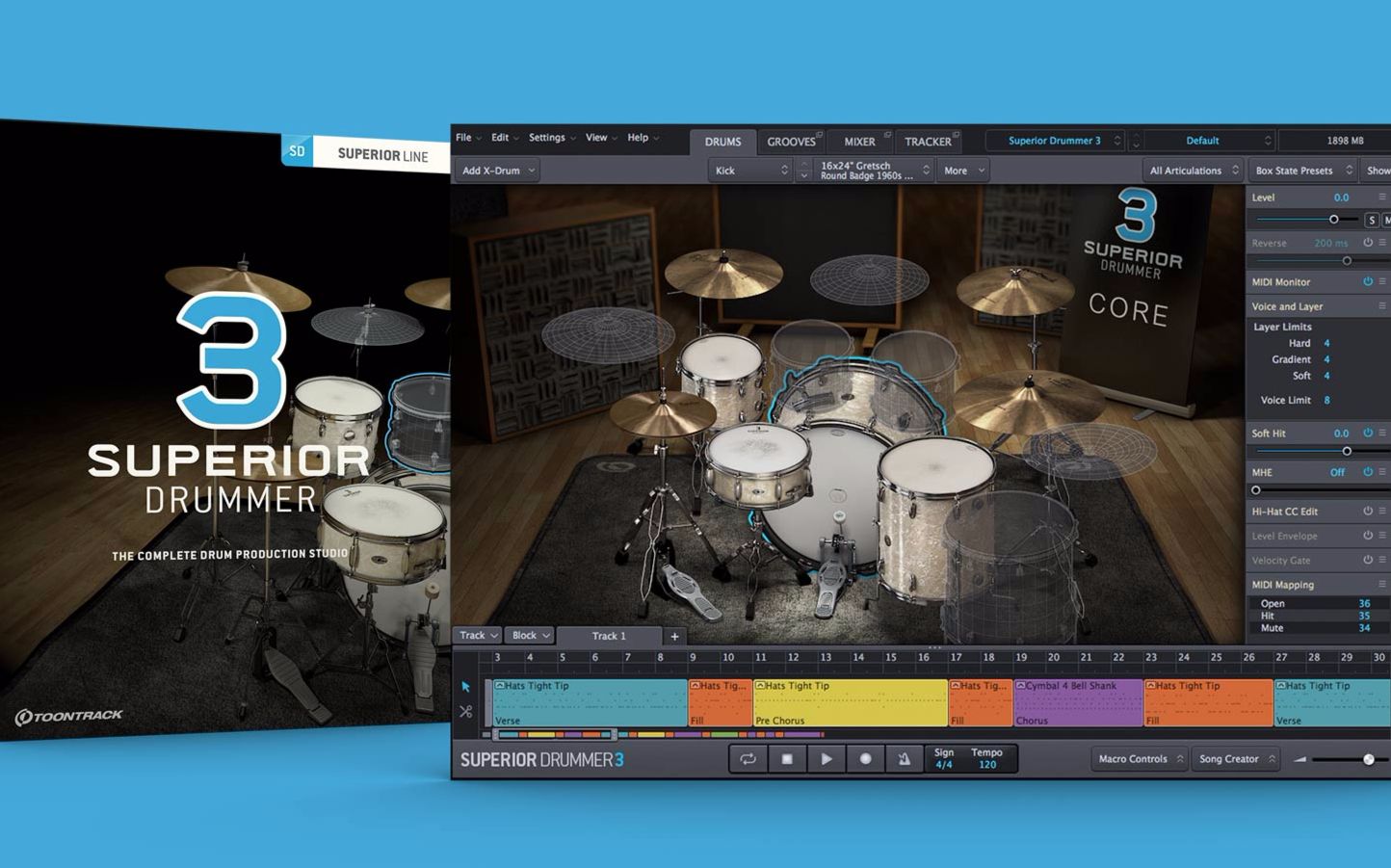Open the Soft Hit section menu icon
The image size is (1391, 868).
coord(1382,433)
